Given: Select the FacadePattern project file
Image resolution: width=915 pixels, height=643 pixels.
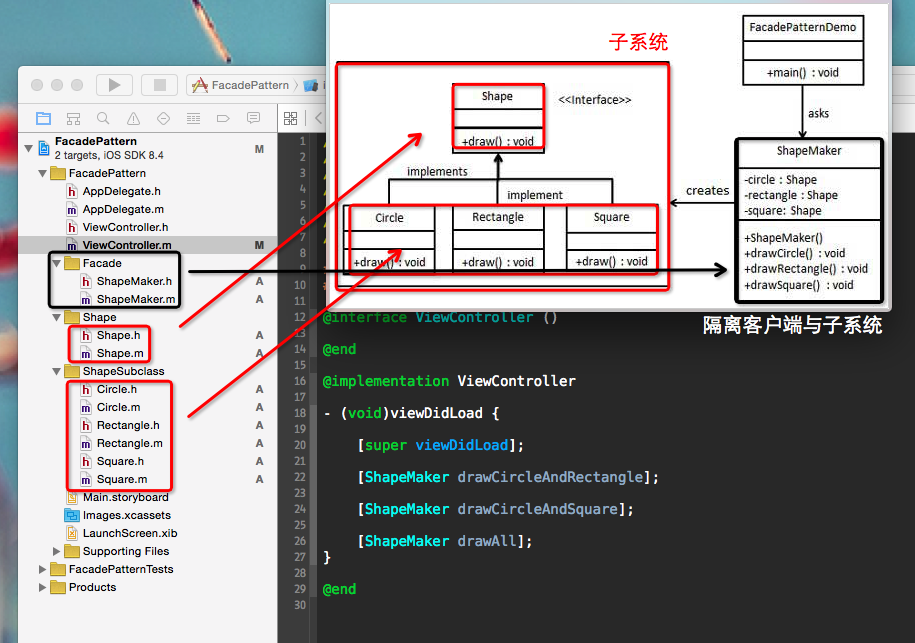Looking at the screenshot, I should click(x=147, y=148).
